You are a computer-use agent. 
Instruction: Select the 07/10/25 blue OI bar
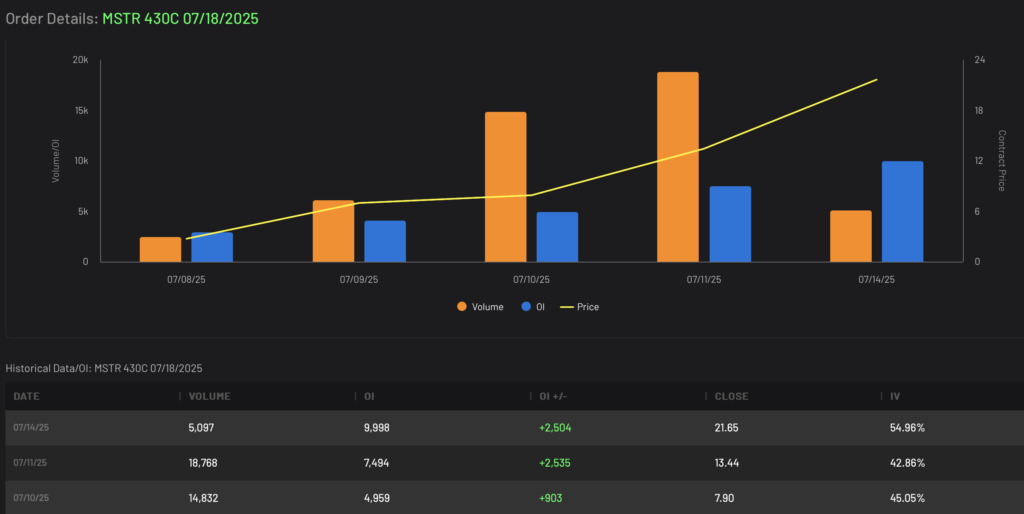557,237
